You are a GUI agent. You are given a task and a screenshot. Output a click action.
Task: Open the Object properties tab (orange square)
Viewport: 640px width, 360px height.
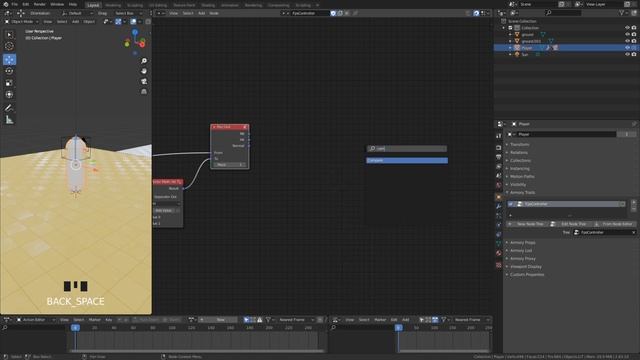(498, 197)
